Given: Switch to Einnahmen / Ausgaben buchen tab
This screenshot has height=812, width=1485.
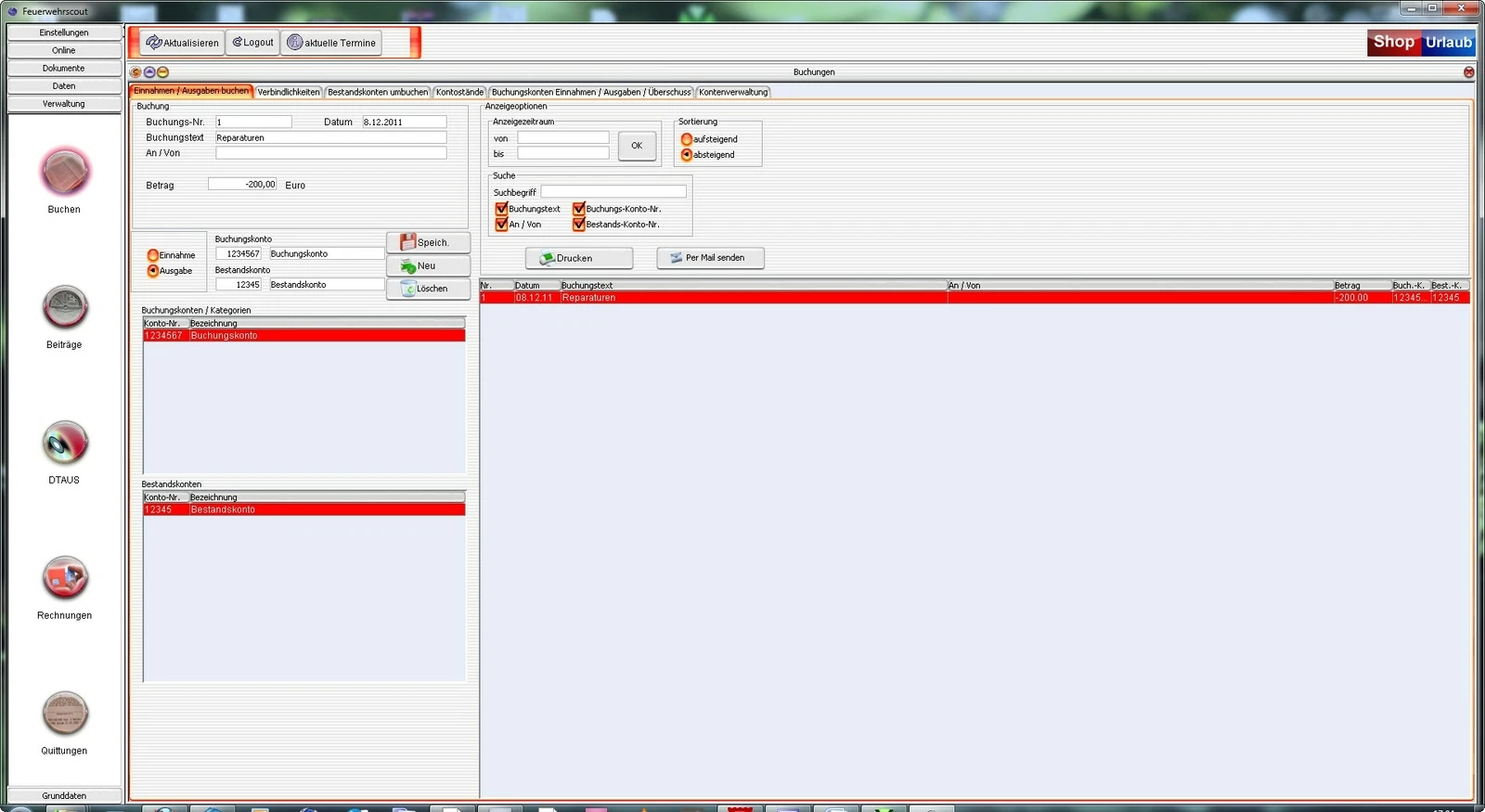Looking at the screenshot, I should pyautogui.click(x=191, y=91).
